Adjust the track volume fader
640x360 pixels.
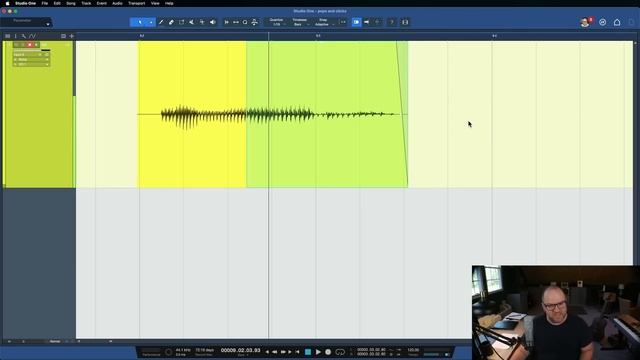(x=31, y=50)
